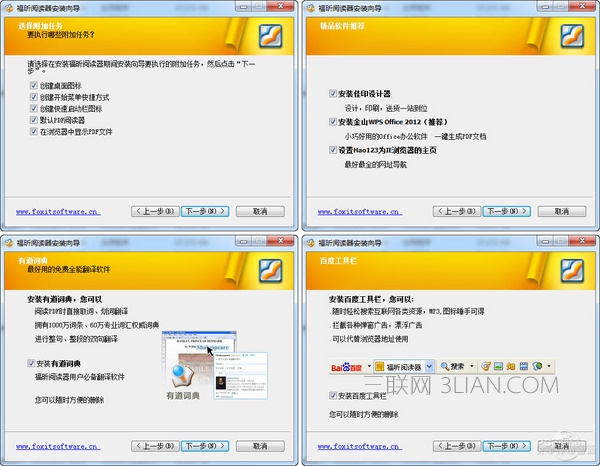Click the Foxit logo in the 选择附加任务 window header

(271, 36)
